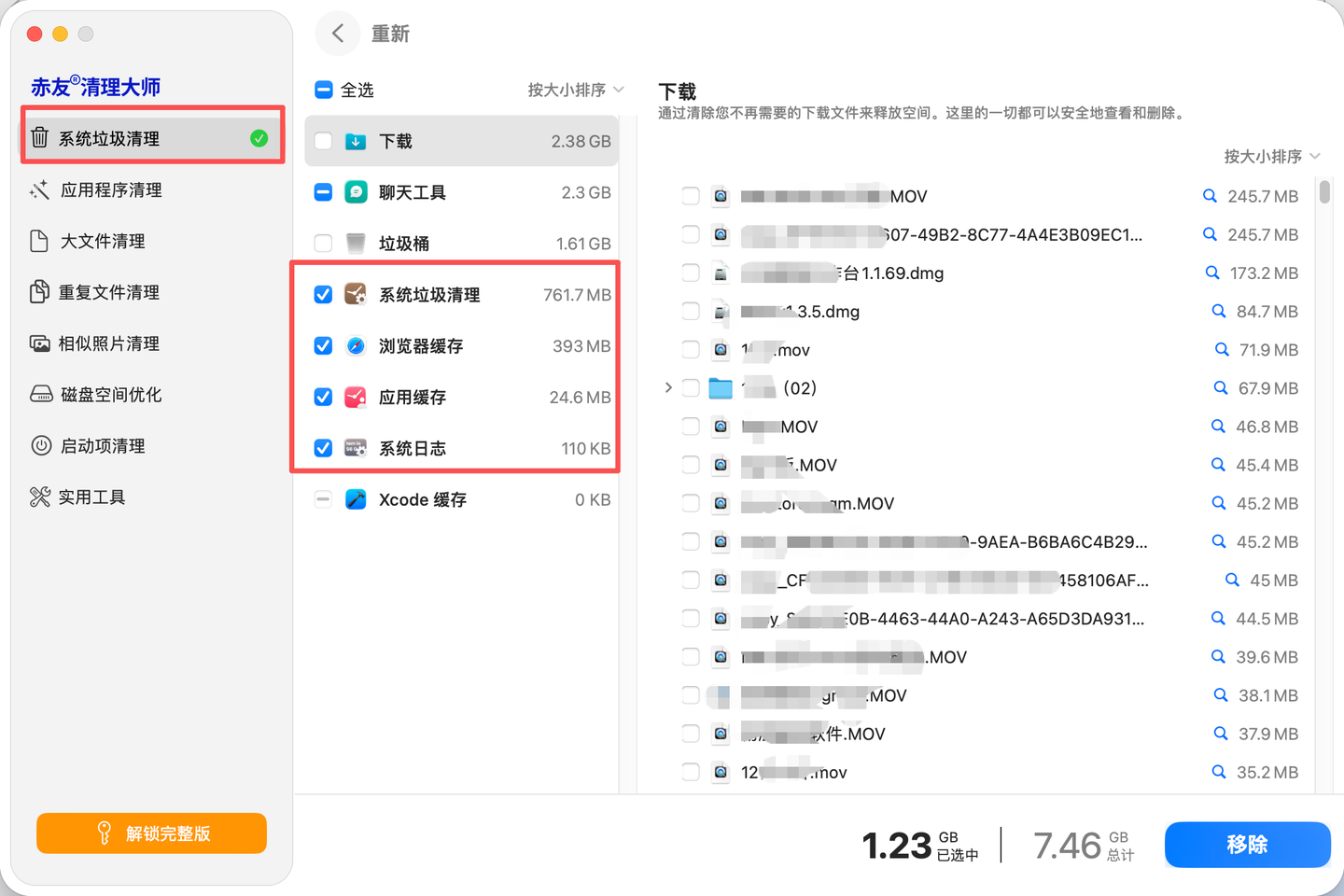Click the back arrow button
This screenshot has width=1344, height=896.
(x=338, y=34)
